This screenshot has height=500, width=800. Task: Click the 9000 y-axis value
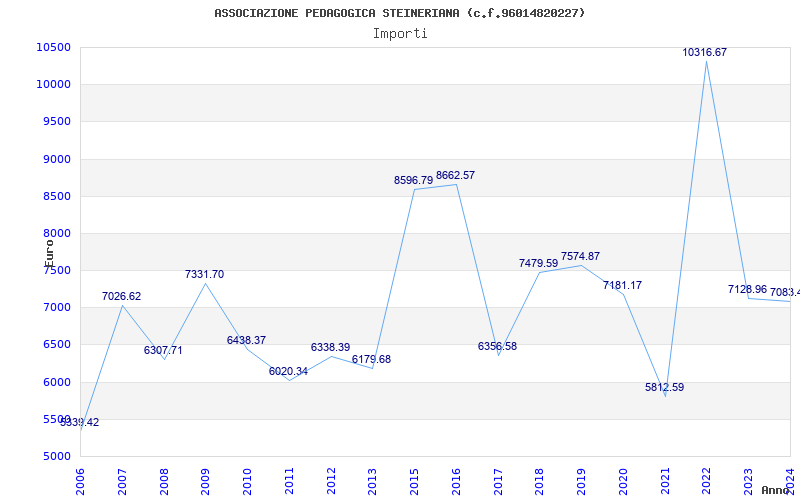point(56,159)
